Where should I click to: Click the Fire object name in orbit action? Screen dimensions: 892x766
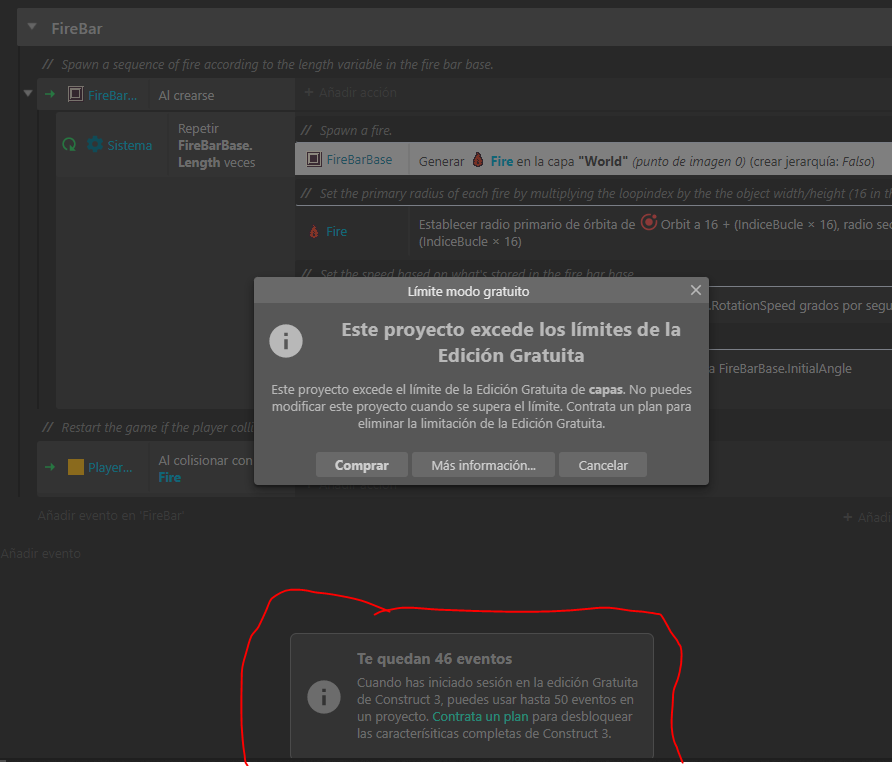tap(336, 231)
